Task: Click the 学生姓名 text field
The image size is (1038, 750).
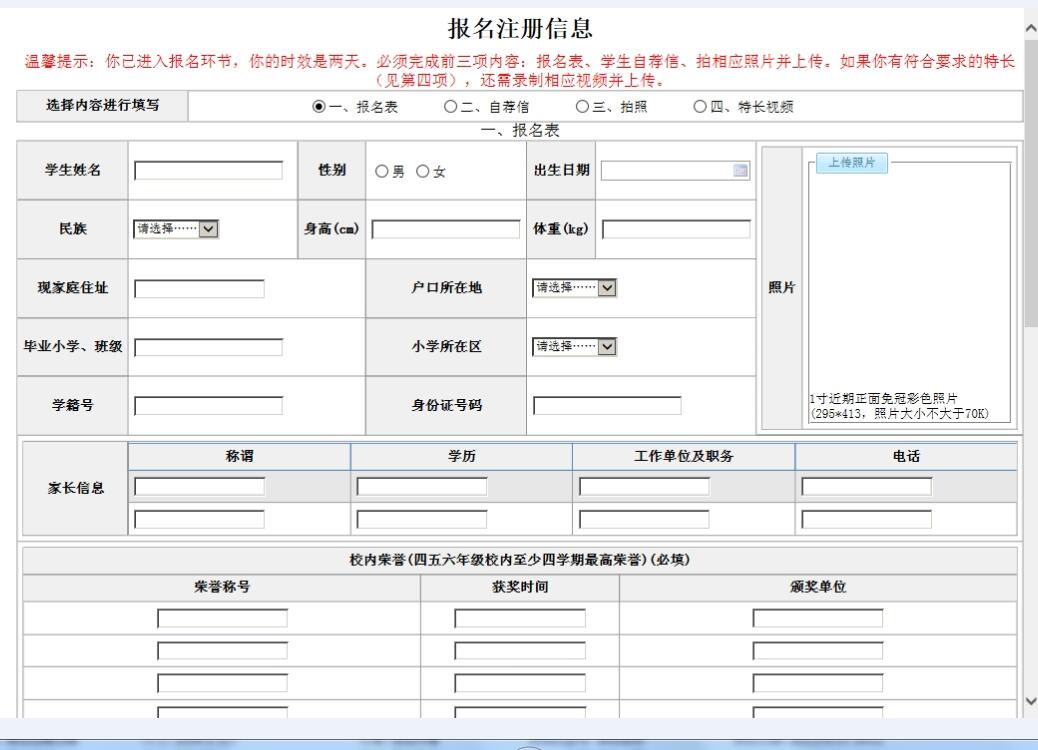Action: coord(208,171)
